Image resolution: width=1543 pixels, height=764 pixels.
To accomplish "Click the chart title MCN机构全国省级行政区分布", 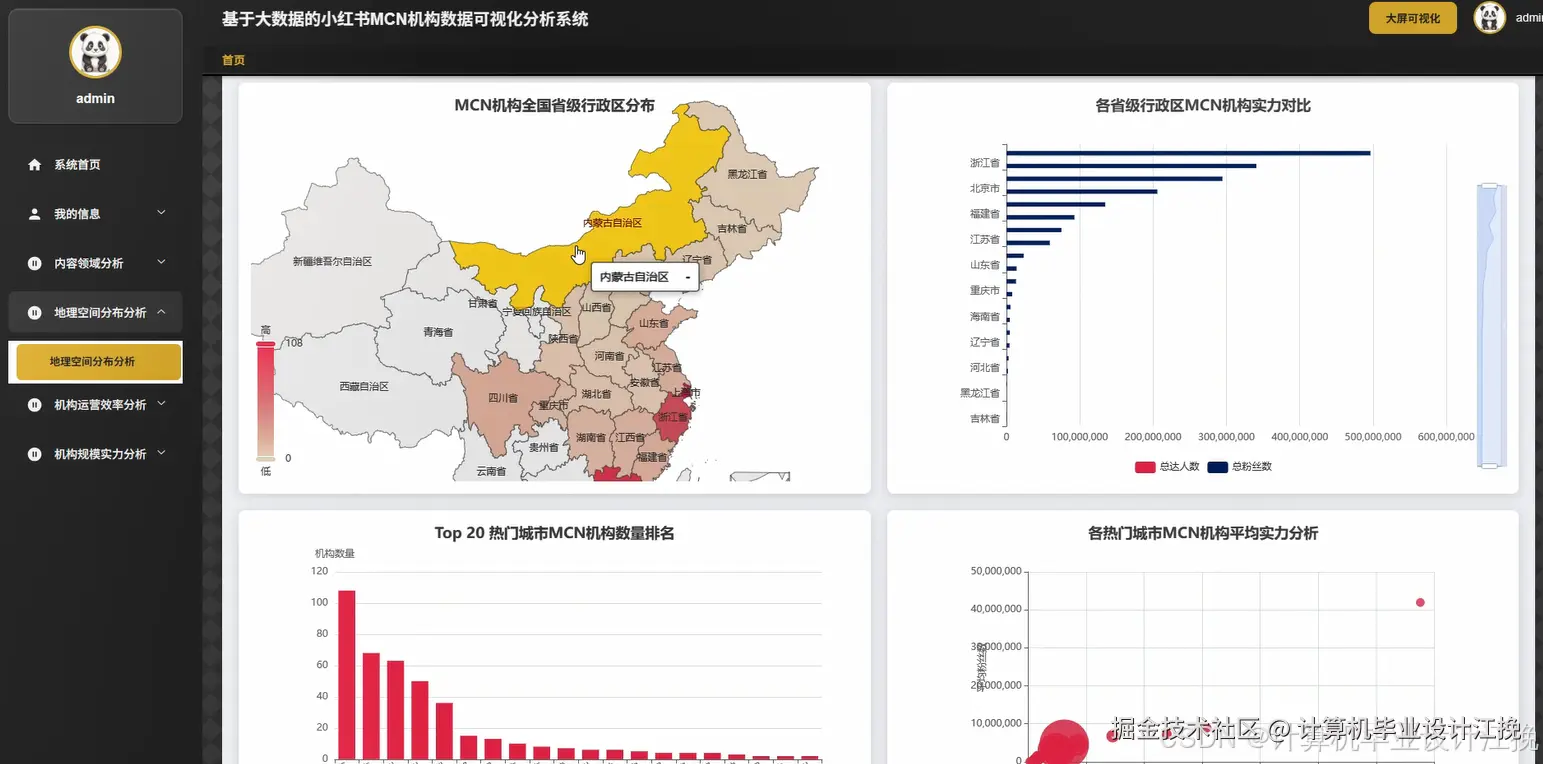I will [x=555, y=106].
